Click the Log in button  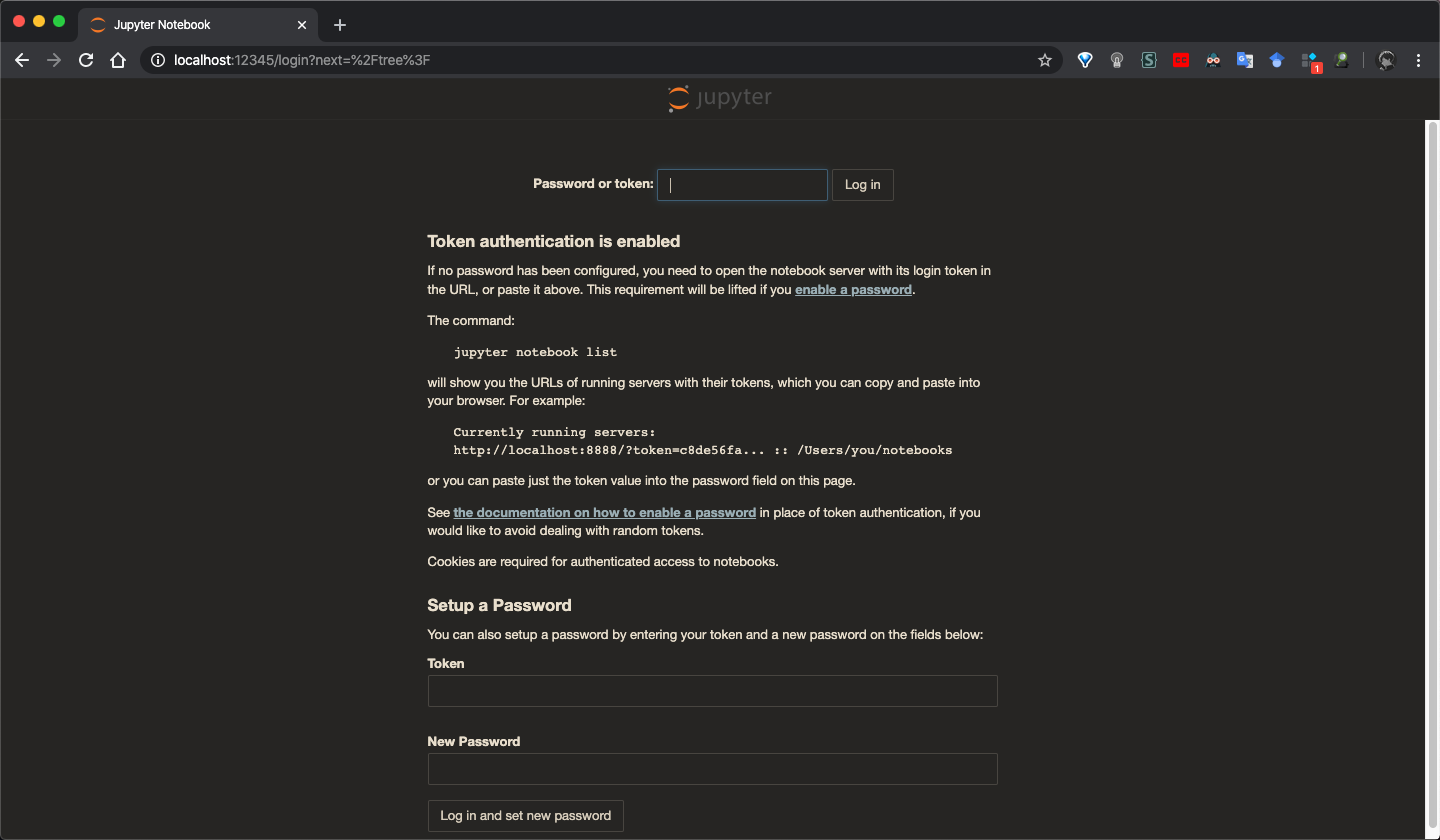pyautogui.click(x=863, y=185)
